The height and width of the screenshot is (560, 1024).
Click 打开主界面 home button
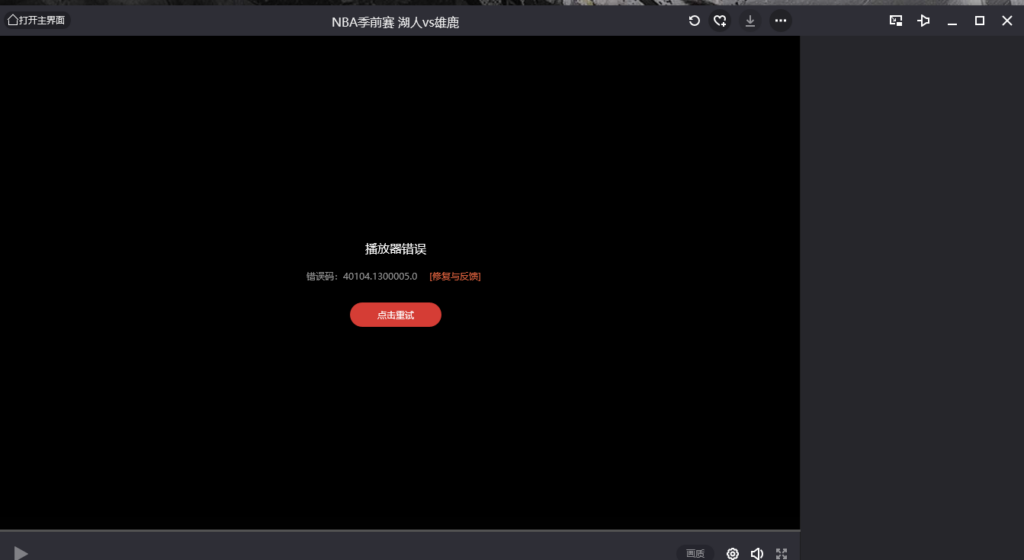(37, 20)
